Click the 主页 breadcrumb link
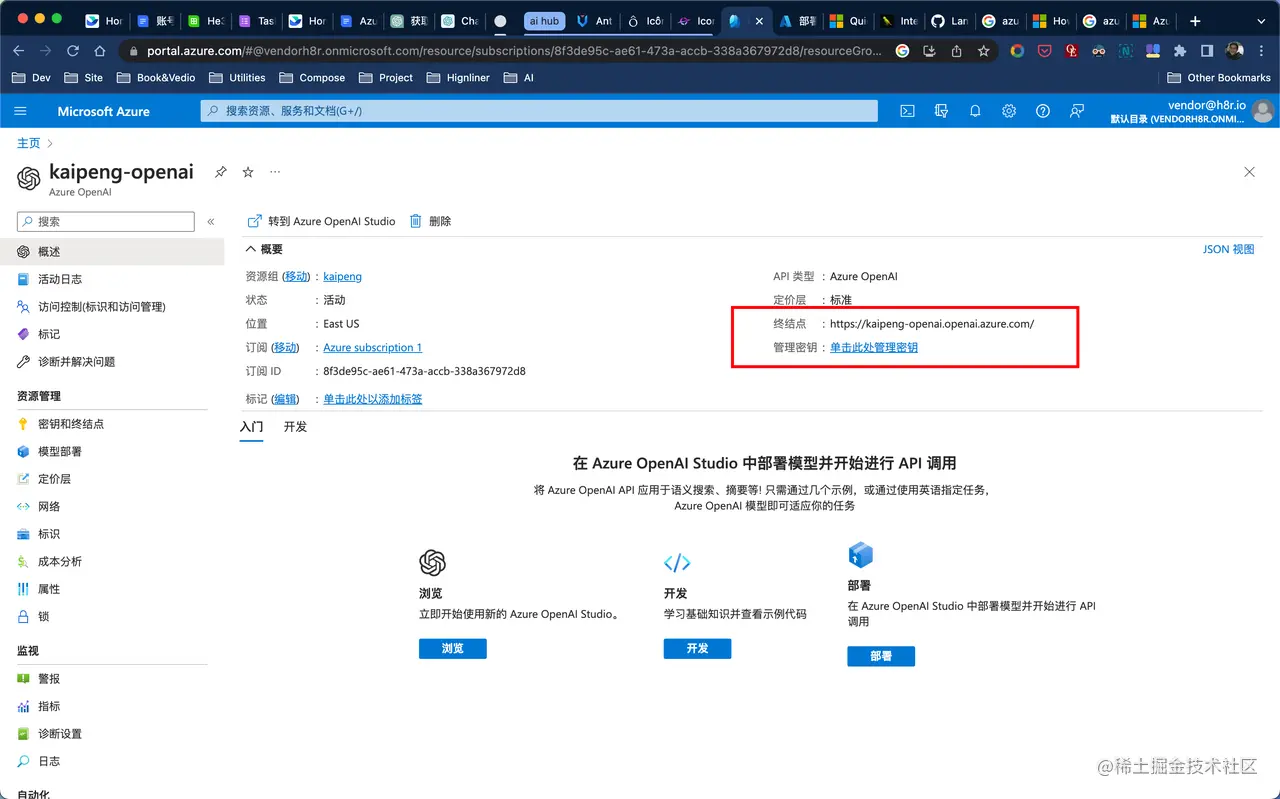 coord(29,143)
